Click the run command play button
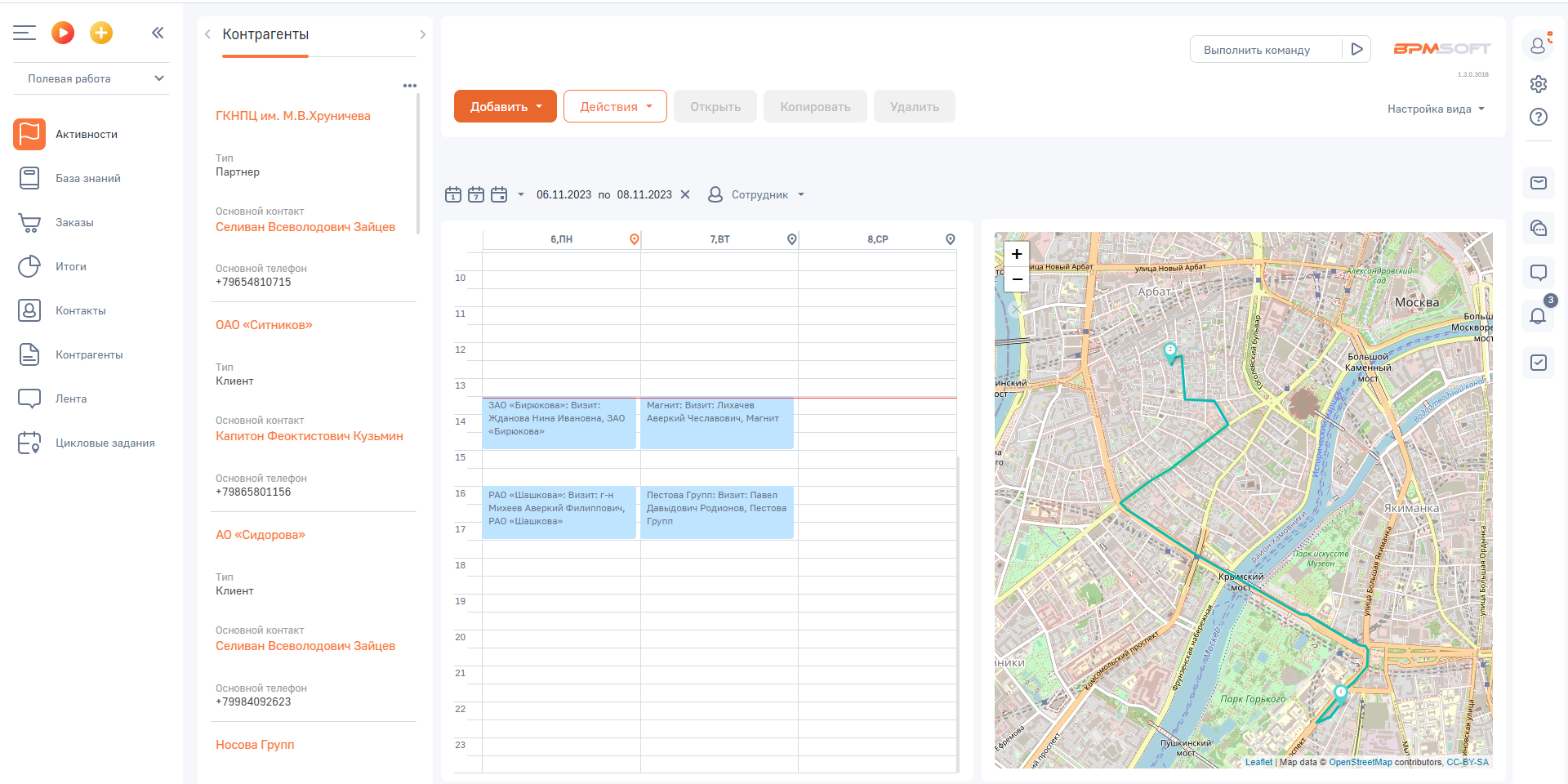Image resolution: width=1568 pixels, height=784 pixels. 1356,50
